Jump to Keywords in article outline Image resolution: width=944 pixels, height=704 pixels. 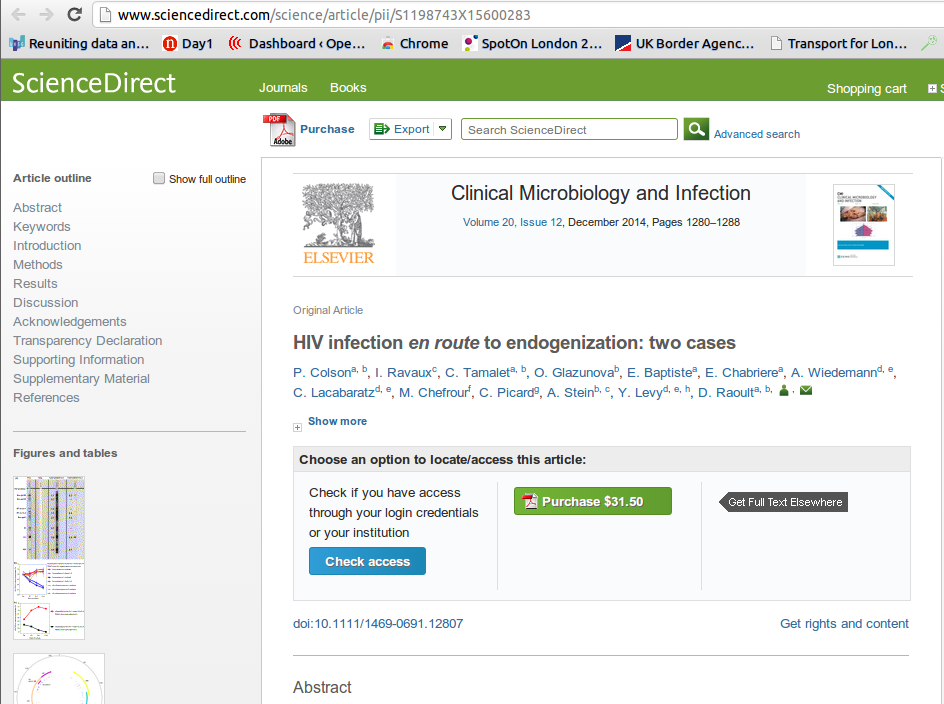click(42, 227)
